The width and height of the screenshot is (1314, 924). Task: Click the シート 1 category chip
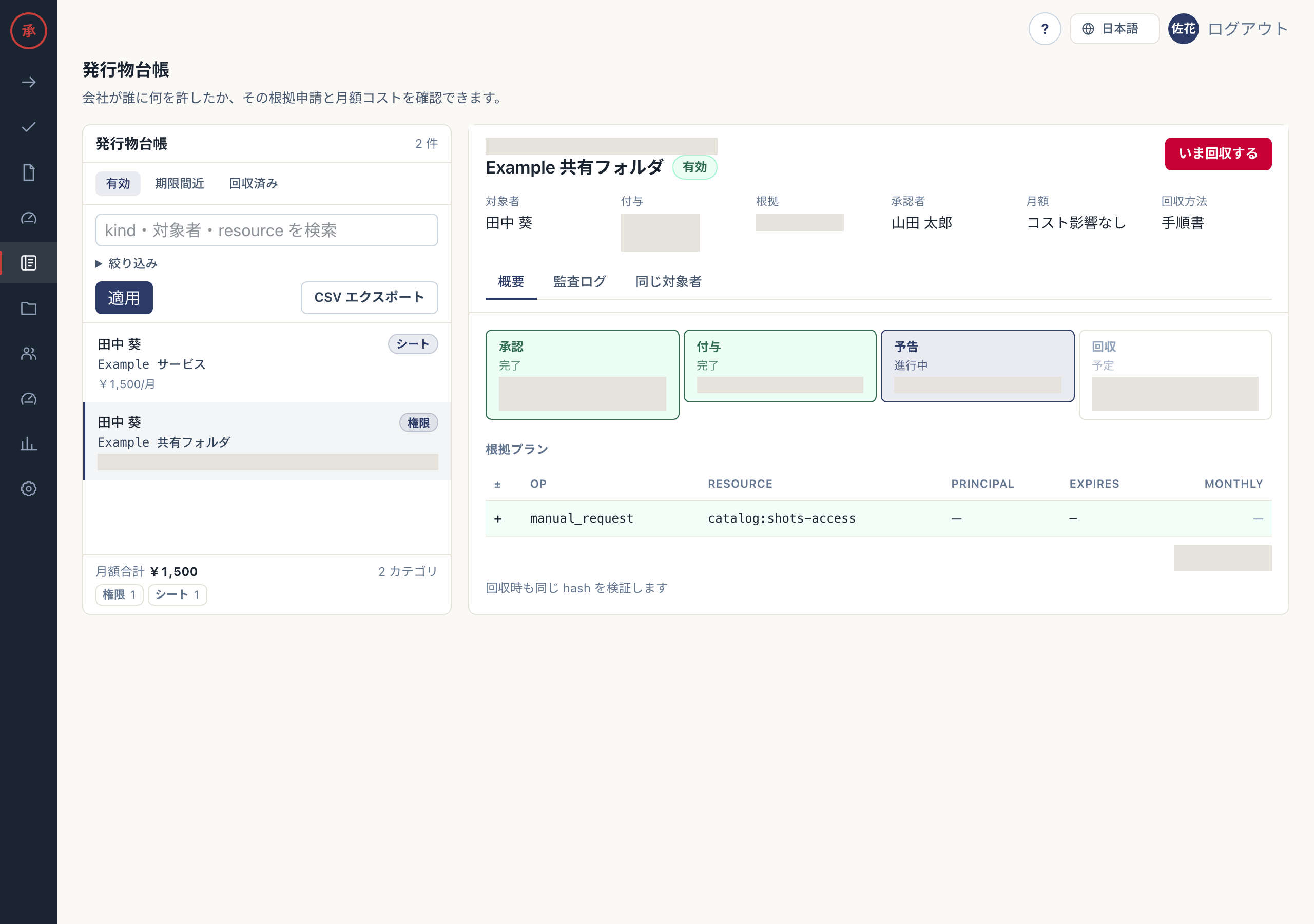coord(178,595)
